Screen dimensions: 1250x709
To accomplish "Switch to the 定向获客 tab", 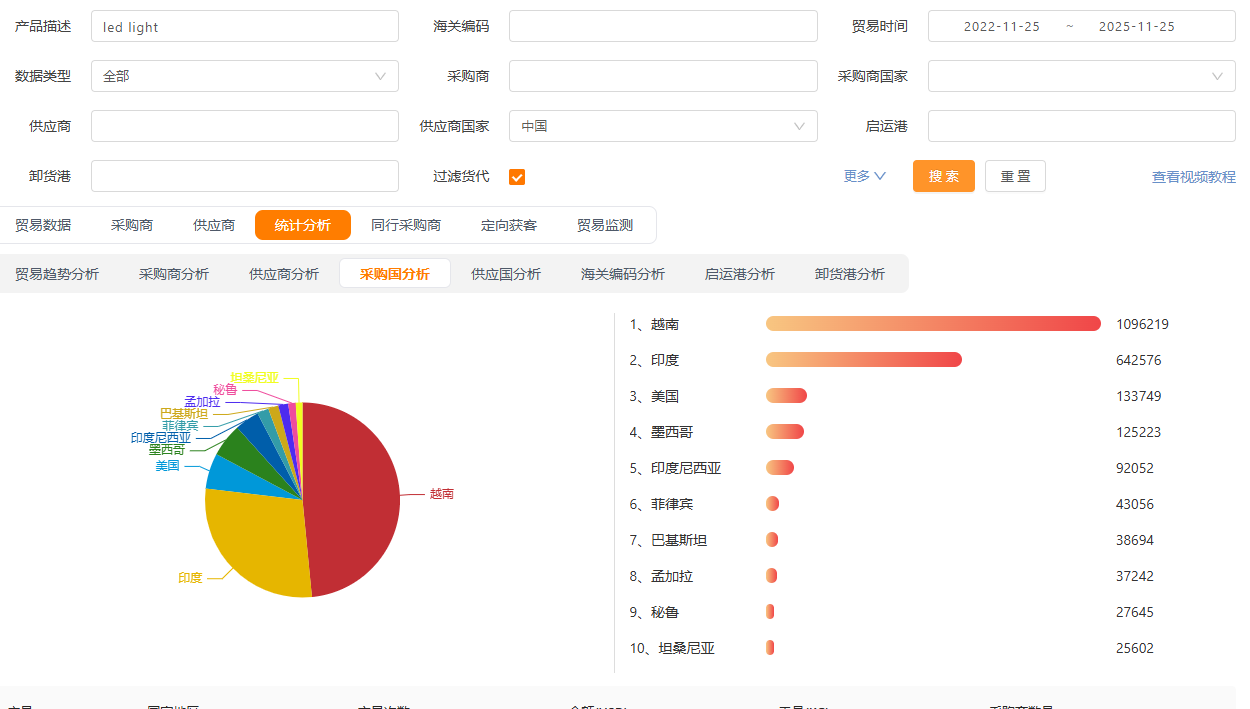I will pyautogui.click(x=509, y=225).
